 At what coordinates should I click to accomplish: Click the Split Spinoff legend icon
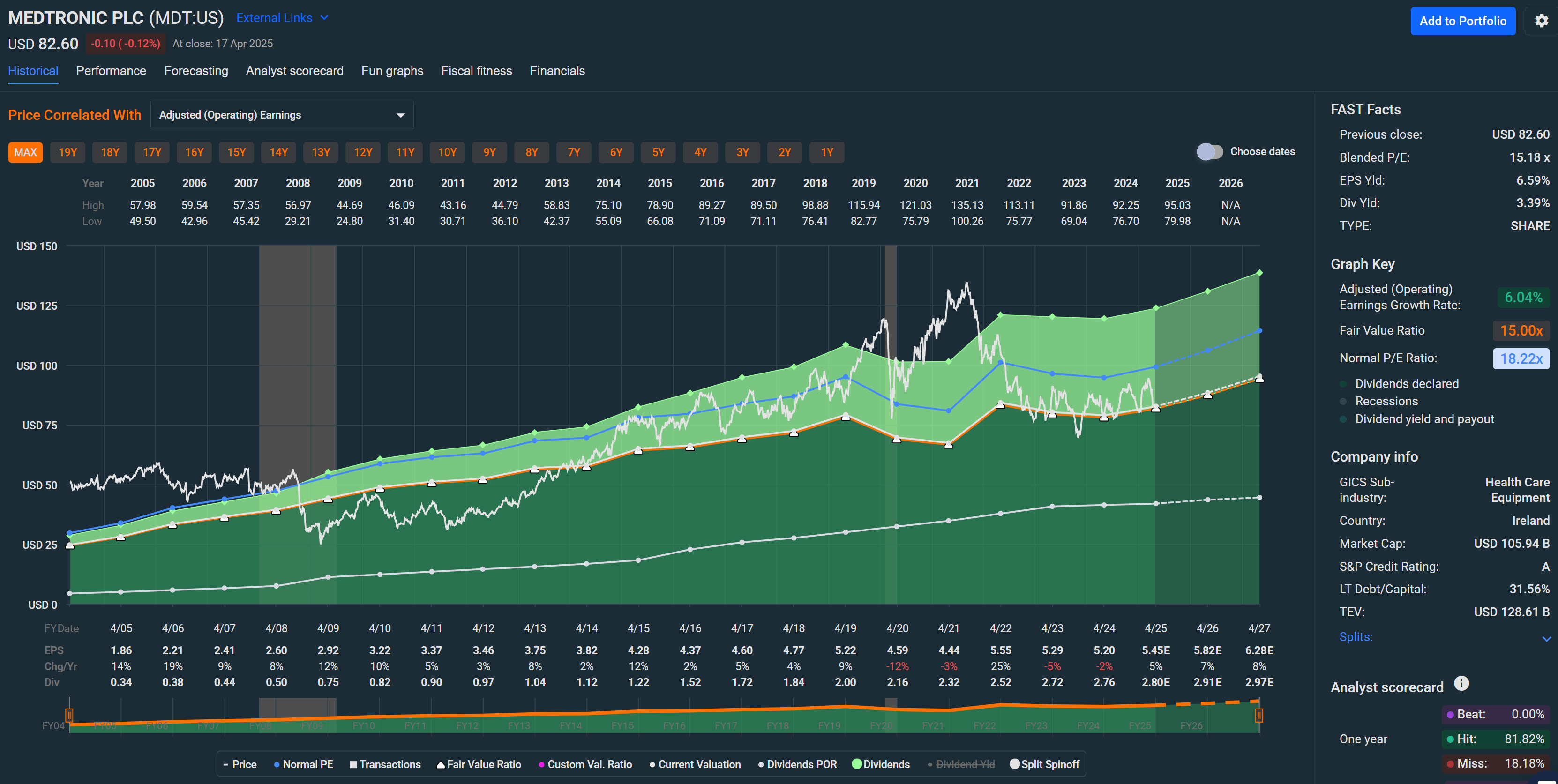click(x=1015, y=764)
